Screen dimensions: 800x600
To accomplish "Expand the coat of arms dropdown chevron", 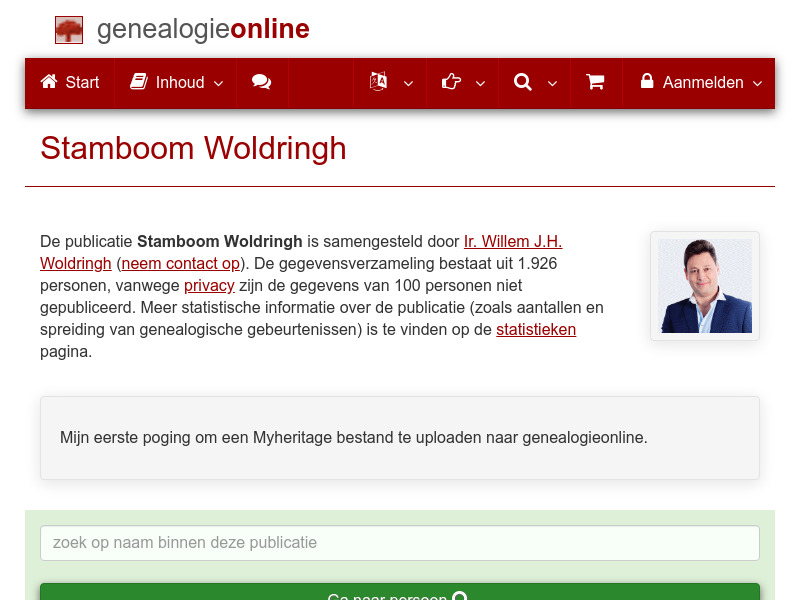I will pos(407,84).
